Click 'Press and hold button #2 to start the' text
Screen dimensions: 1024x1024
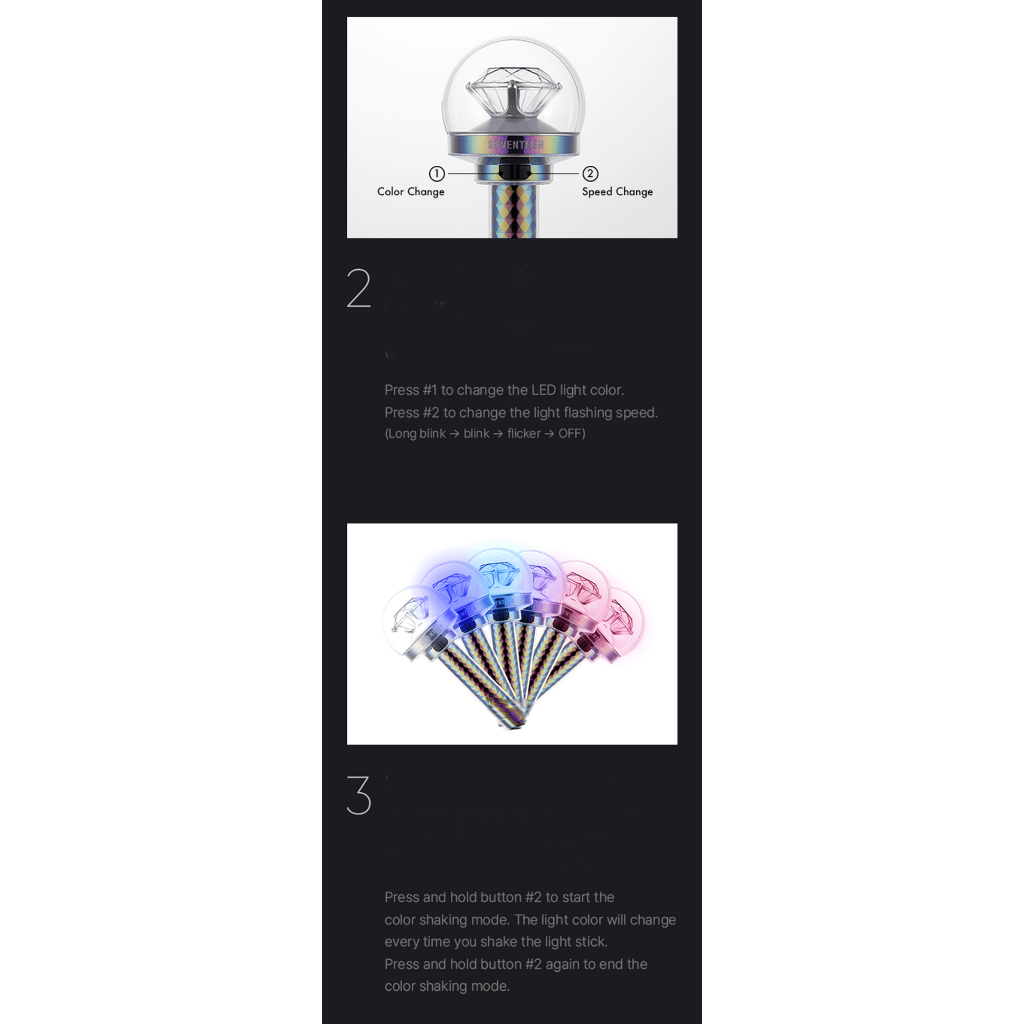[x=499, y=897]
